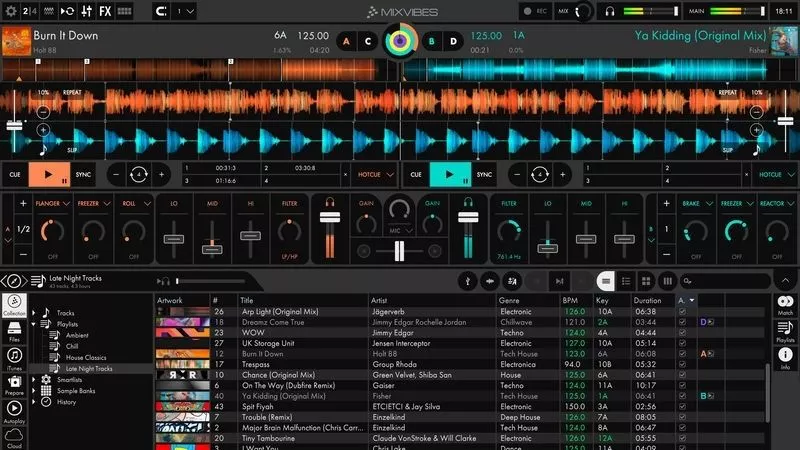Click the left deck CUE button
The width and height of the screenshot is (800, 450).
point(15,174)
